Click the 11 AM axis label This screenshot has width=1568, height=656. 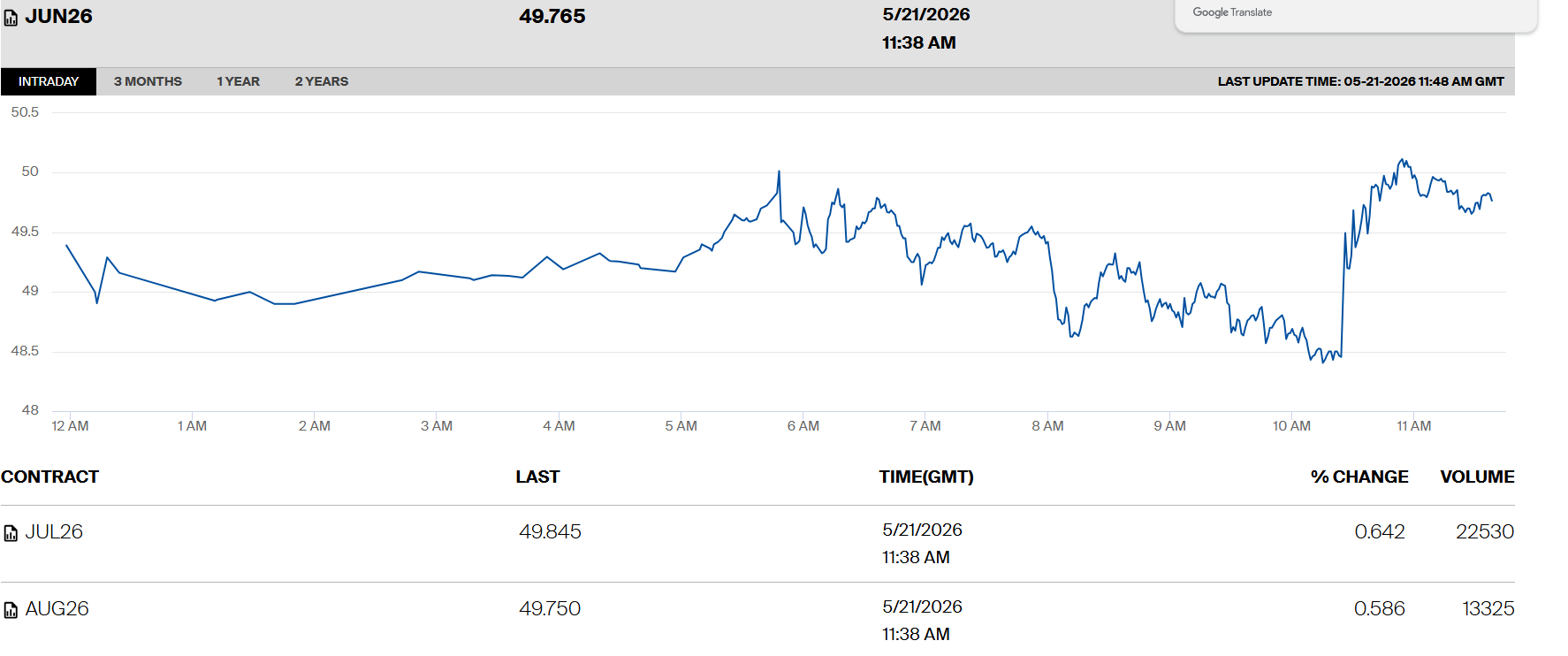tap(1413, 426)
